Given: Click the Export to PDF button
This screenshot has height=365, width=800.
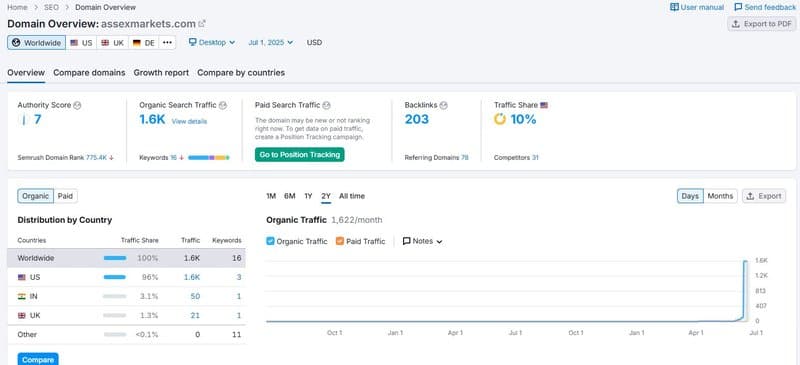Looking at the screenshot, I should coord(761,24).
